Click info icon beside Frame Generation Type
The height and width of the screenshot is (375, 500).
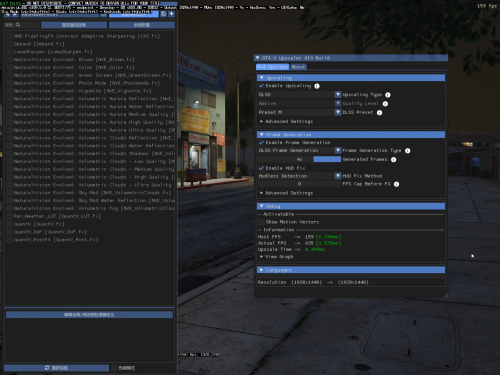tap(407, 151)
